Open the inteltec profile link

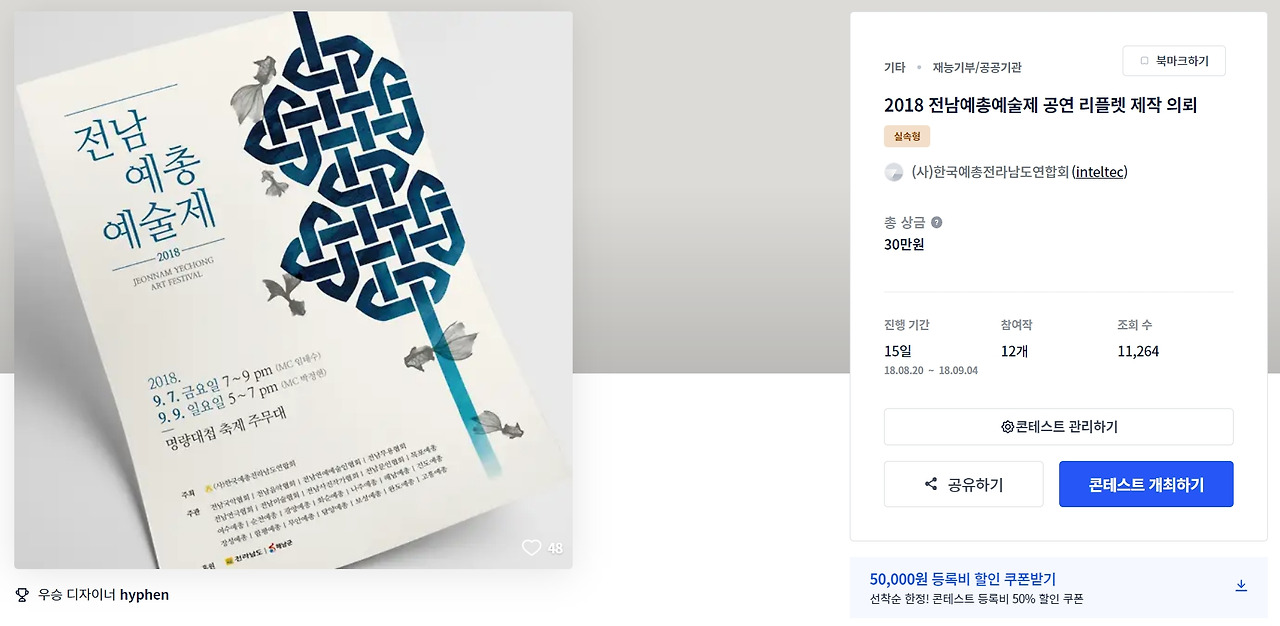[1100, 172]
